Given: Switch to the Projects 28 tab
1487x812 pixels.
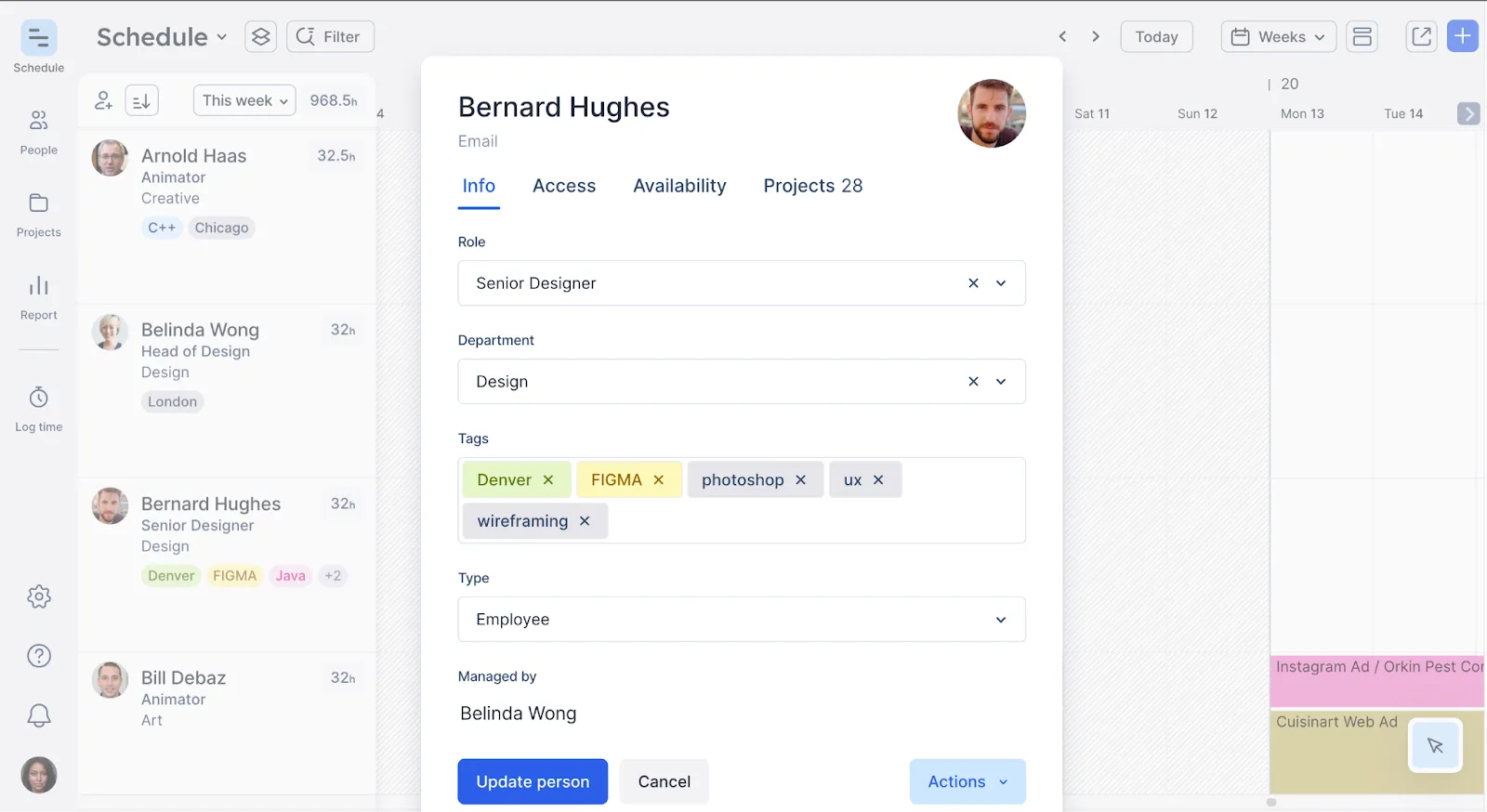Looking at the screenshot, I should click(x=813, y=186).
